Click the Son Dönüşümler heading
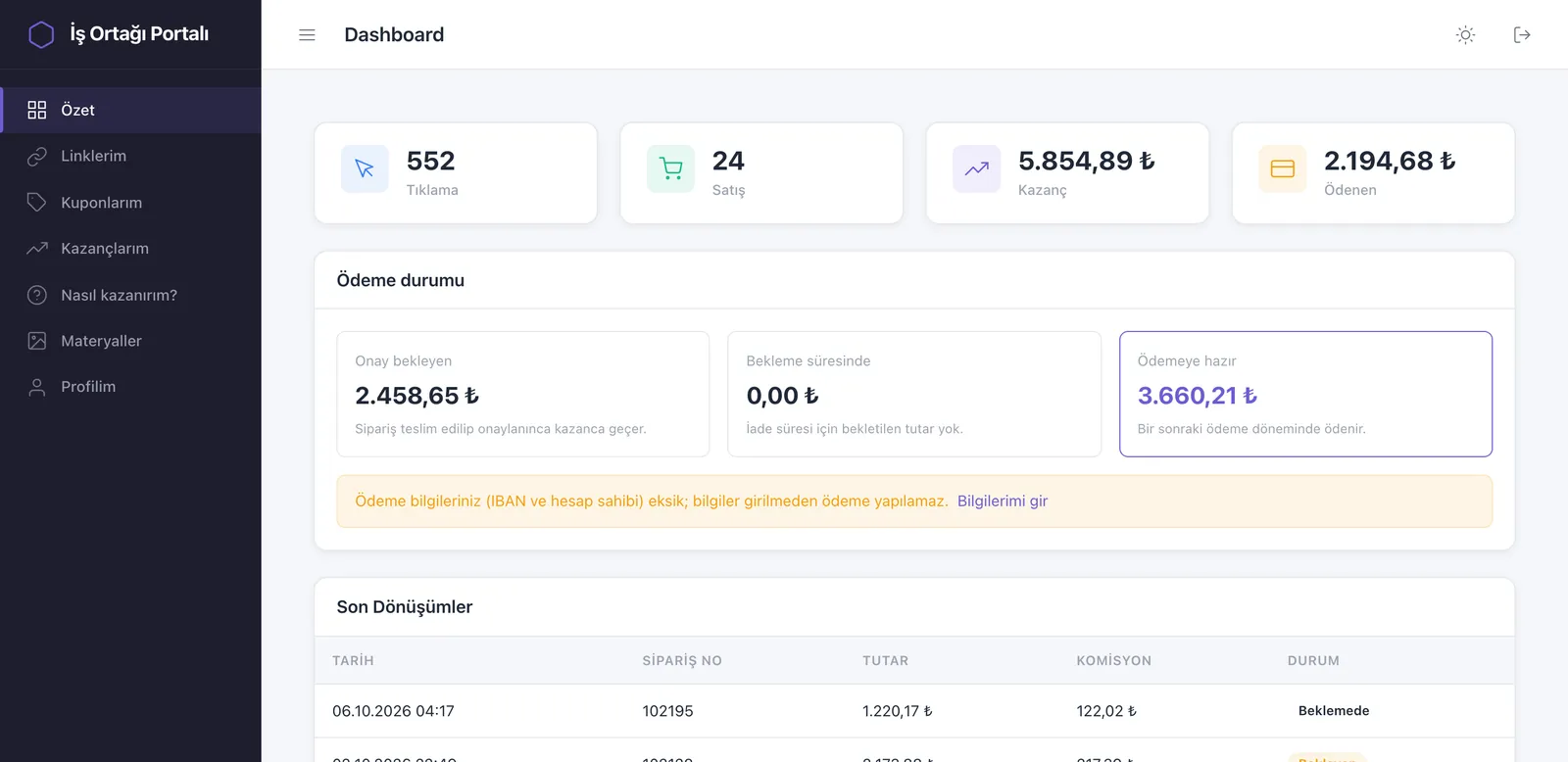Viewport: 1568px width, 762px height. click(405, 606)
